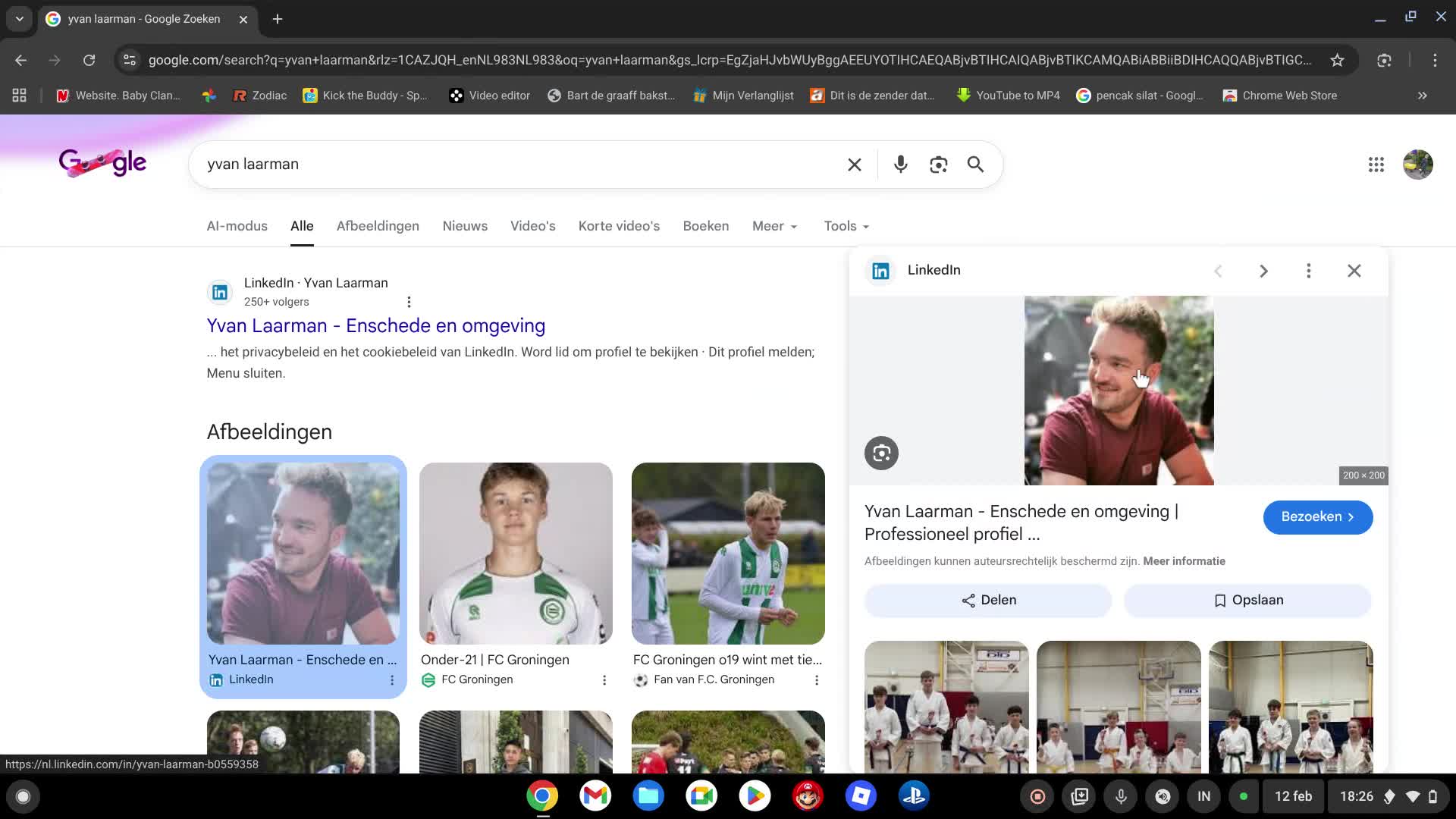The image size is (1456, 819).
Task: Go back using the browser back arrow
Action: [x=20, y=60]
